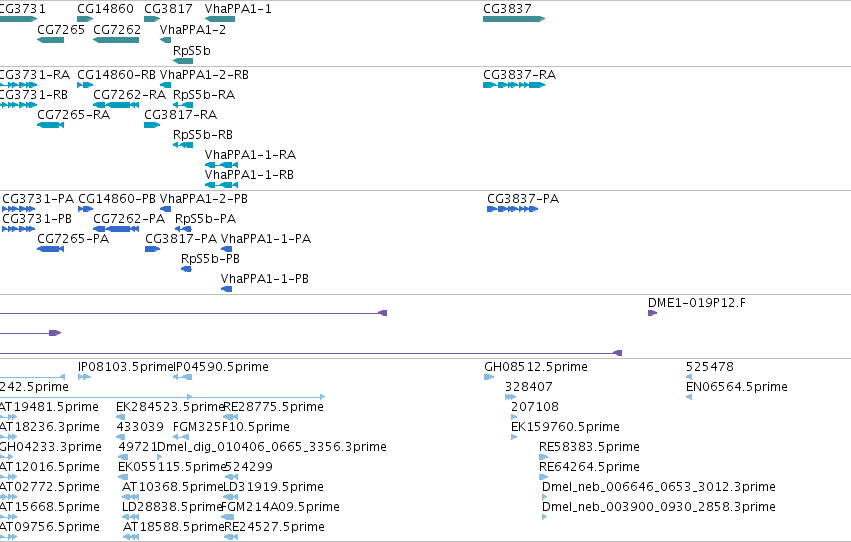851x542 pixels.
Task: Select the VhaPPA1-1 gene label
Action: click(238, 9)
